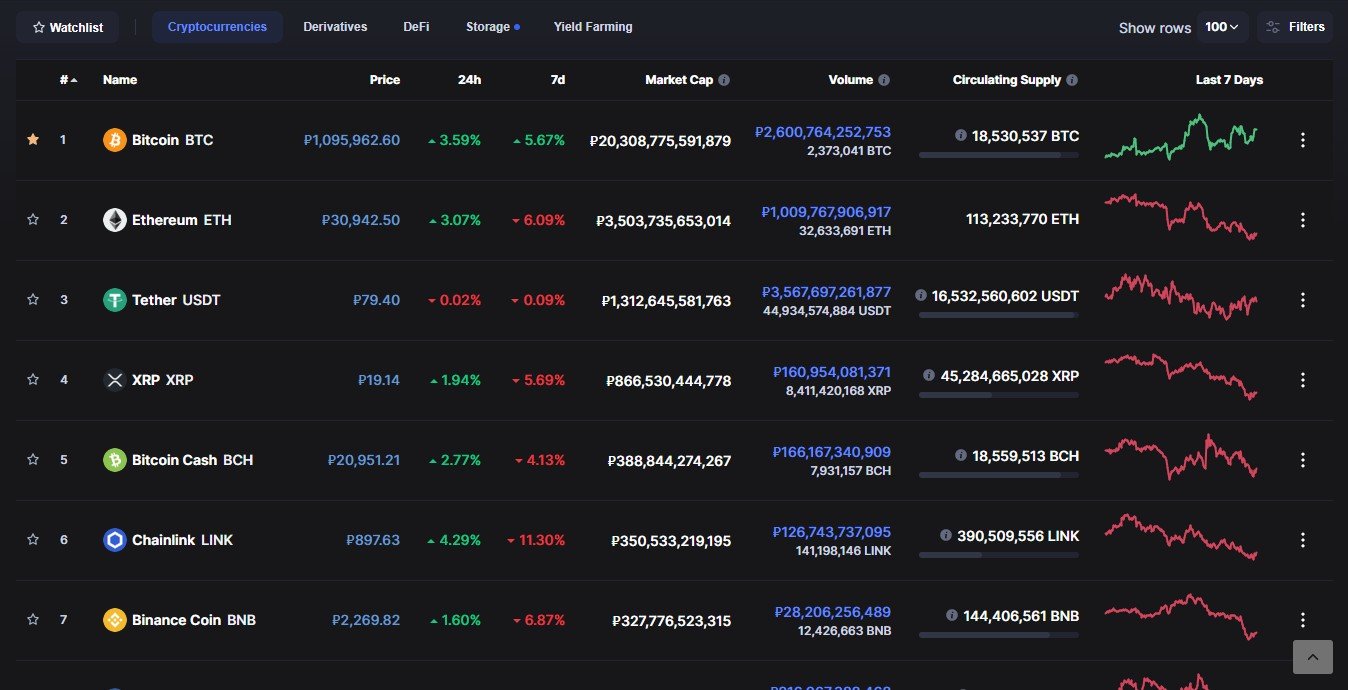Image resolution: width=1348 pixels, height=690 pixels.
Task: Switch to the Cryptocurrencies tab
Action: 217,27
